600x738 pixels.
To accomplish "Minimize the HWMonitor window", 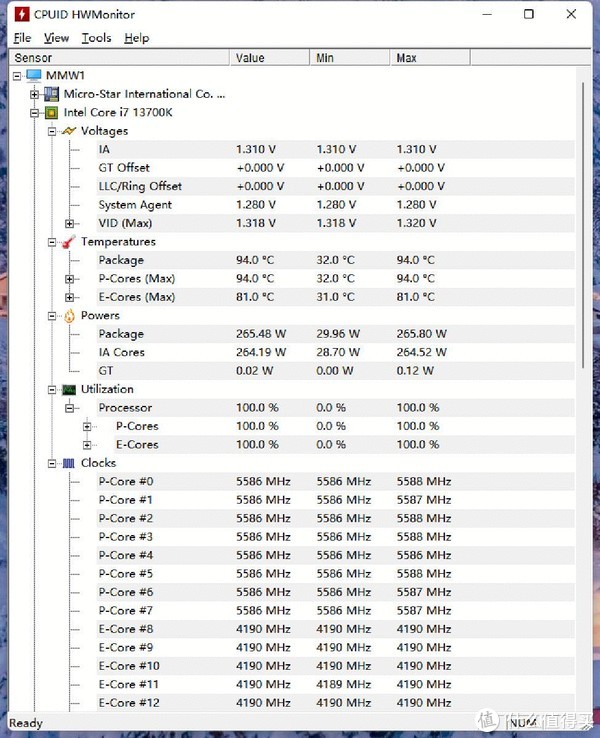I will point(487,14).
